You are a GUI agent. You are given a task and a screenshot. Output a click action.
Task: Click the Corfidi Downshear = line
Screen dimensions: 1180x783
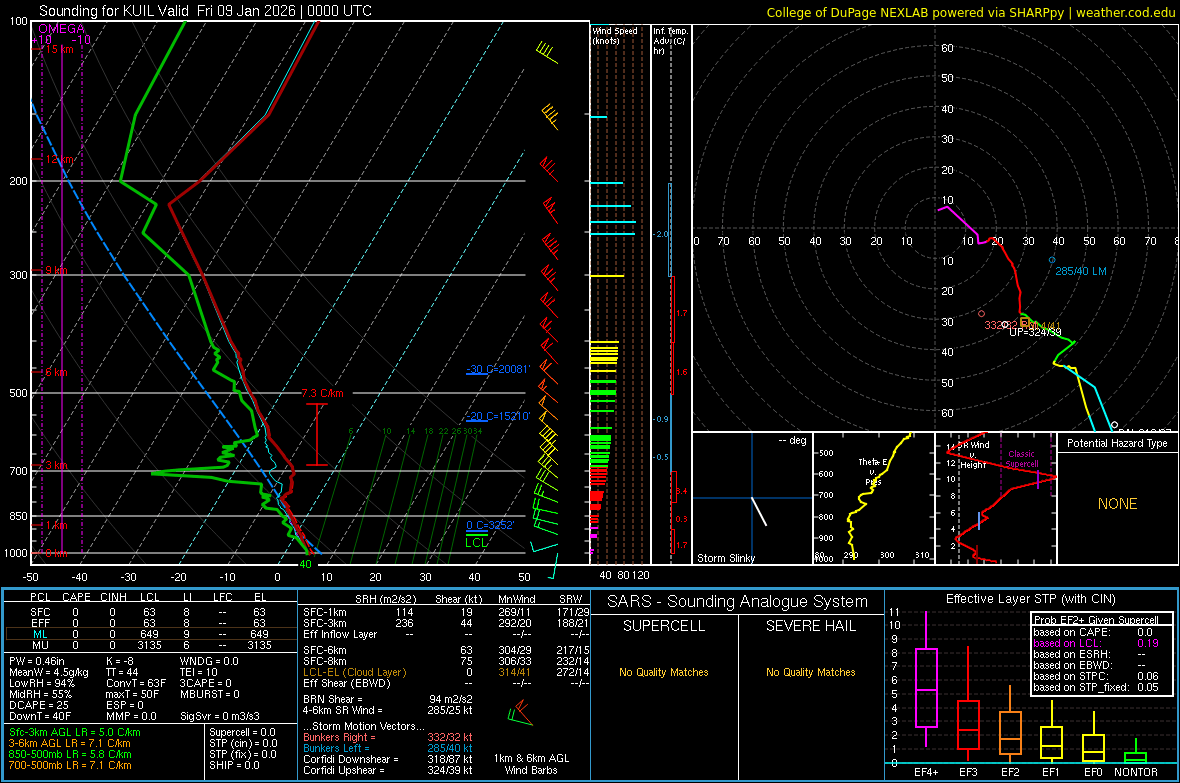tap(388, 760)
